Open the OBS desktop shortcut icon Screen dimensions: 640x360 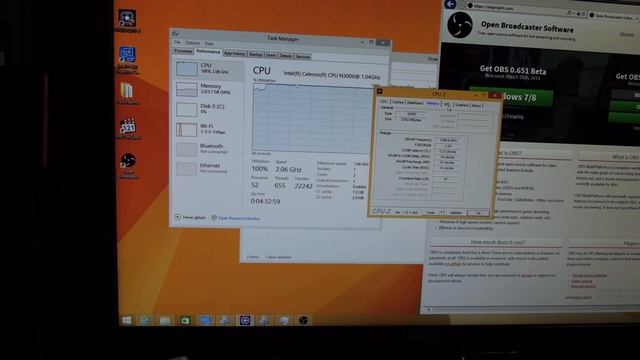pyautogui.click(x=128, y=165)
